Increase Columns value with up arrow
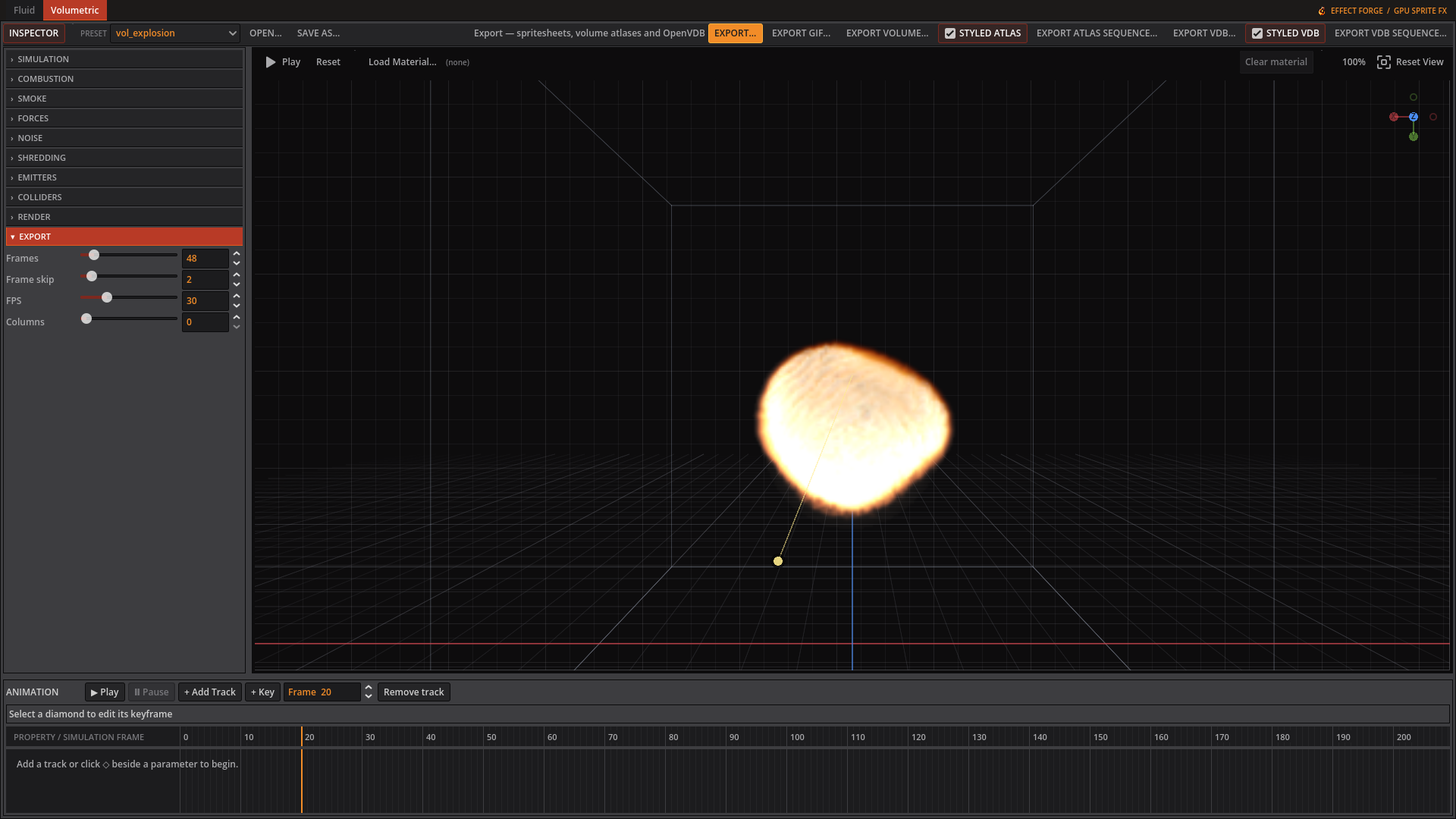Image resolution: width=1456 pixels, height=819 pixels. click(237, 317)
